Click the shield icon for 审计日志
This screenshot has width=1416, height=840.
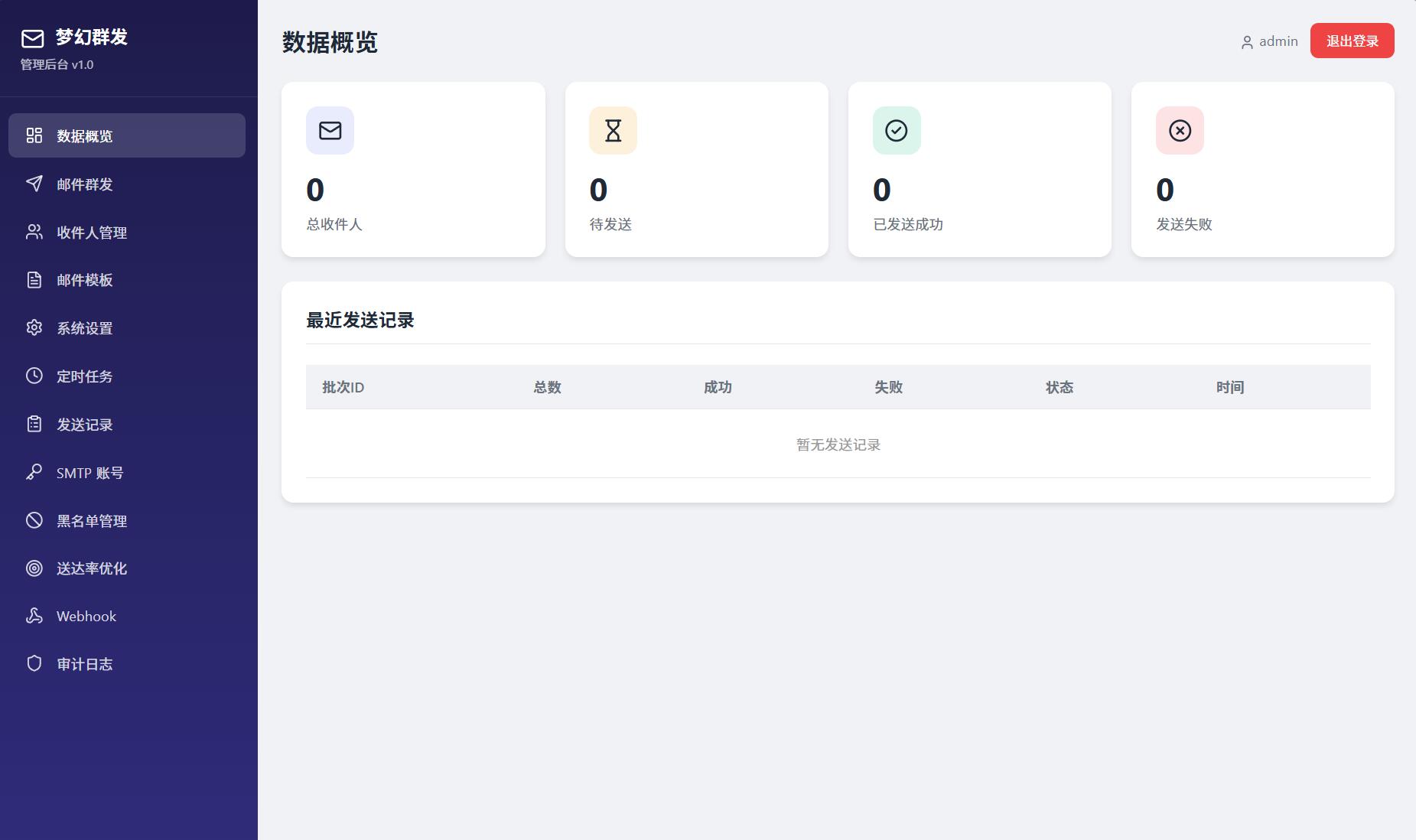point(34,664)
